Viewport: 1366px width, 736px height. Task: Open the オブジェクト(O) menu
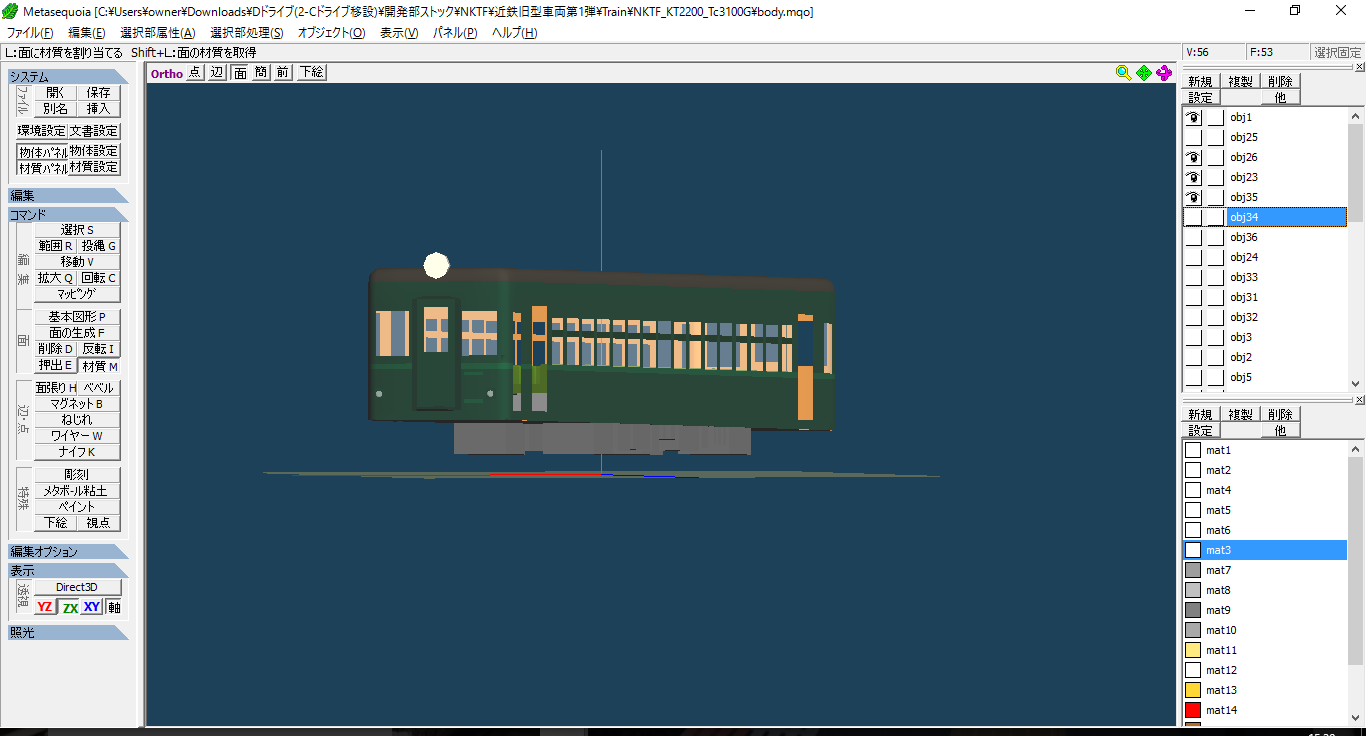tap(332, 33)
